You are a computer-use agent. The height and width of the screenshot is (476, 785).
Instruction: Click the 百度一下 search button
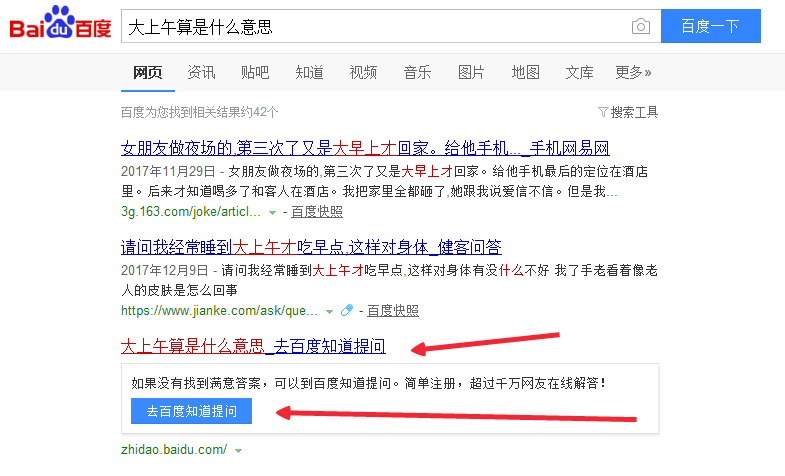point(710,26)
